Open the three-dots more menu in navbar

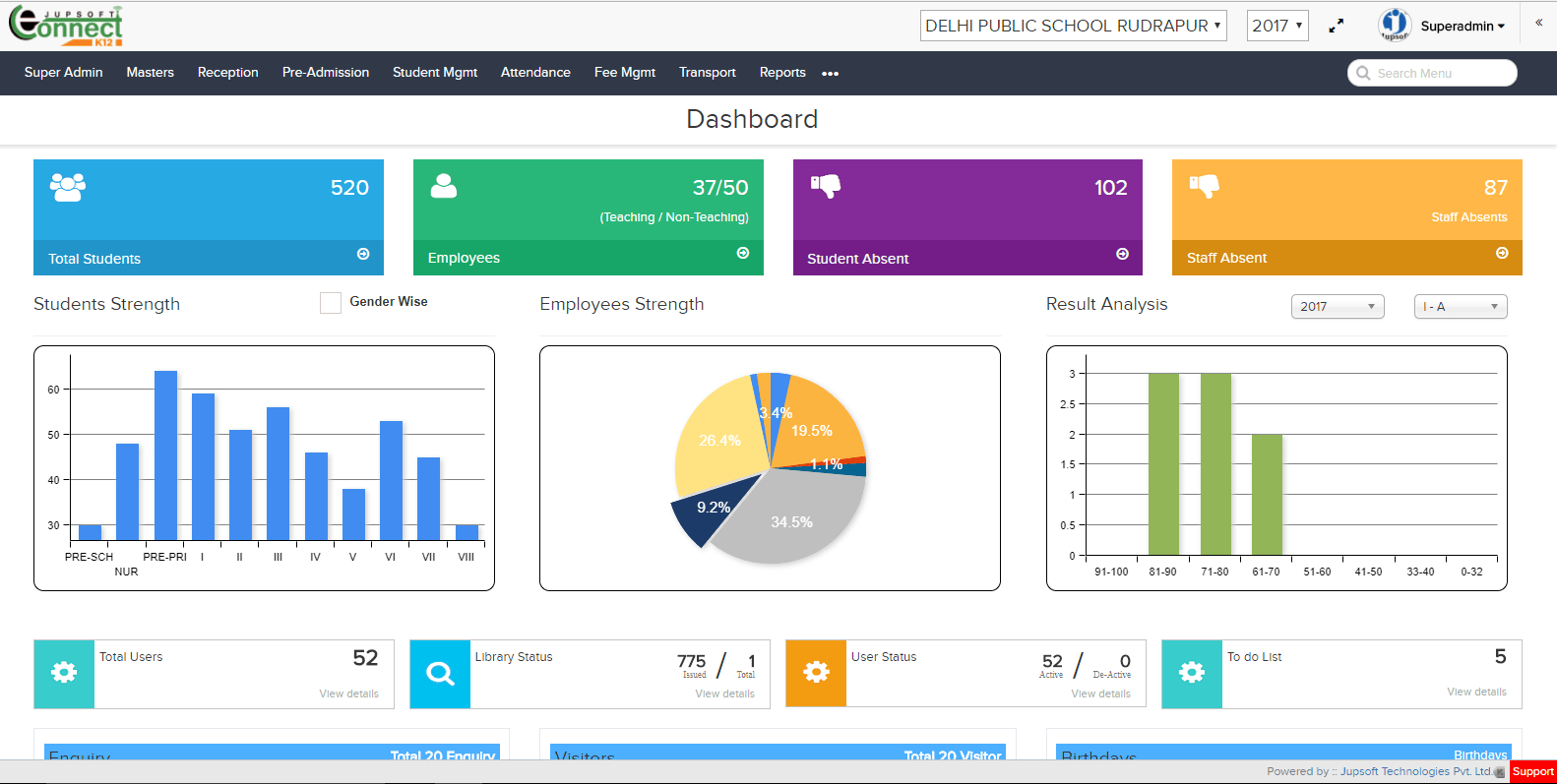tap(831, 74)
